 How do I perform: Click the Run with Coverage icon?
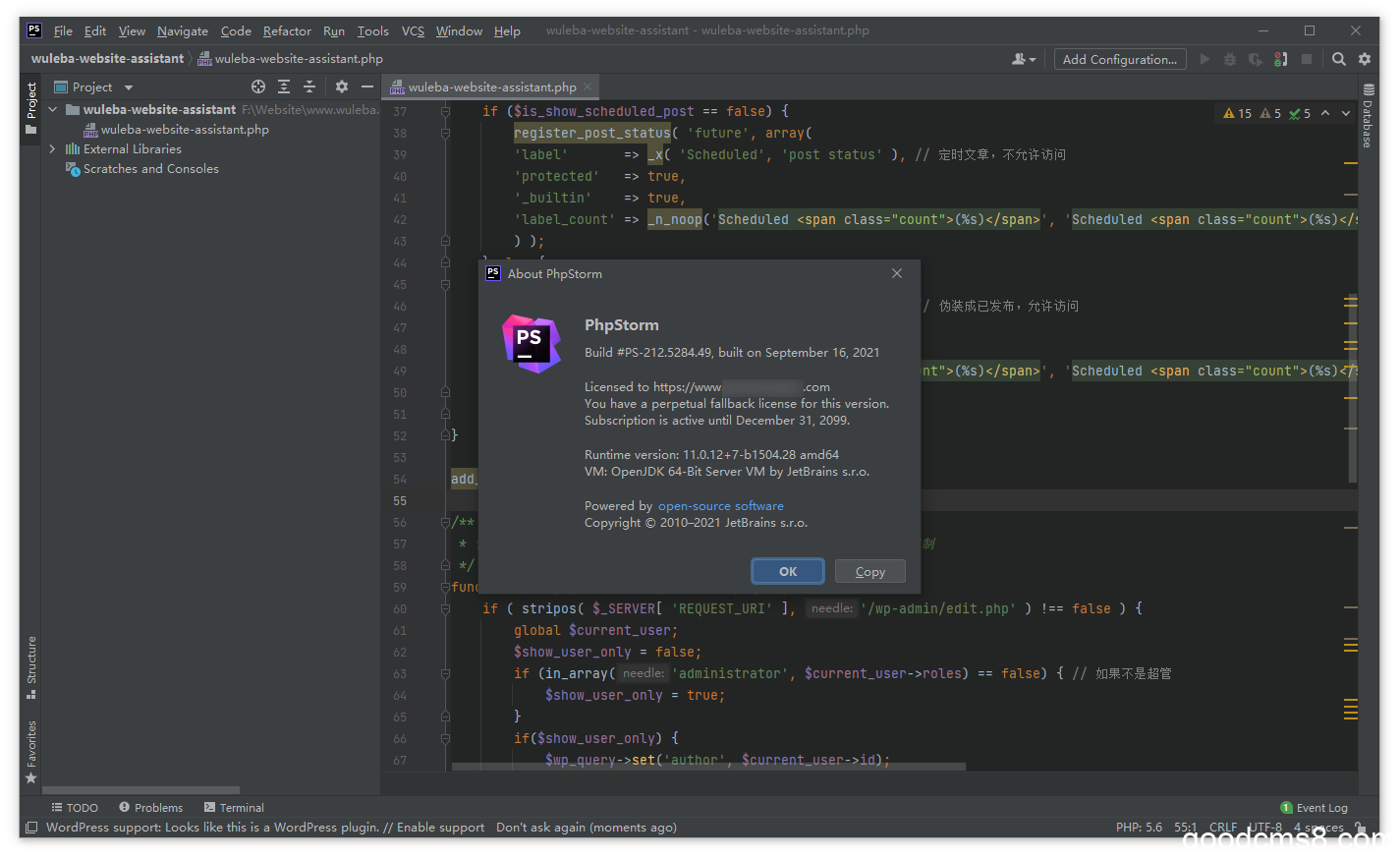(1256, 59)
